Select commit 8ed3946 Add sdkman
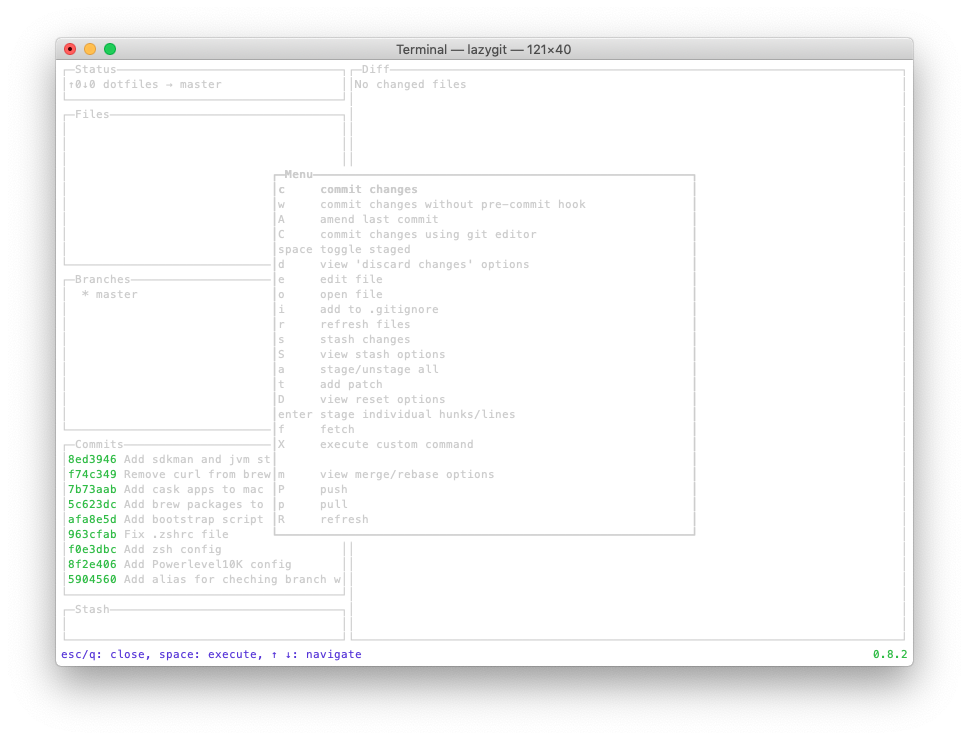The height and width of the screenshot is (740, 969). coord(169,459)
